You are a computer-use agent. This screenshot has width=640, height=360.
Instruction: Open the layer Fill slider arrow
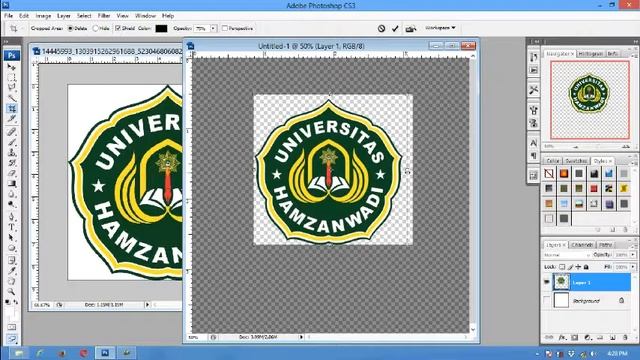pos(633,267)
